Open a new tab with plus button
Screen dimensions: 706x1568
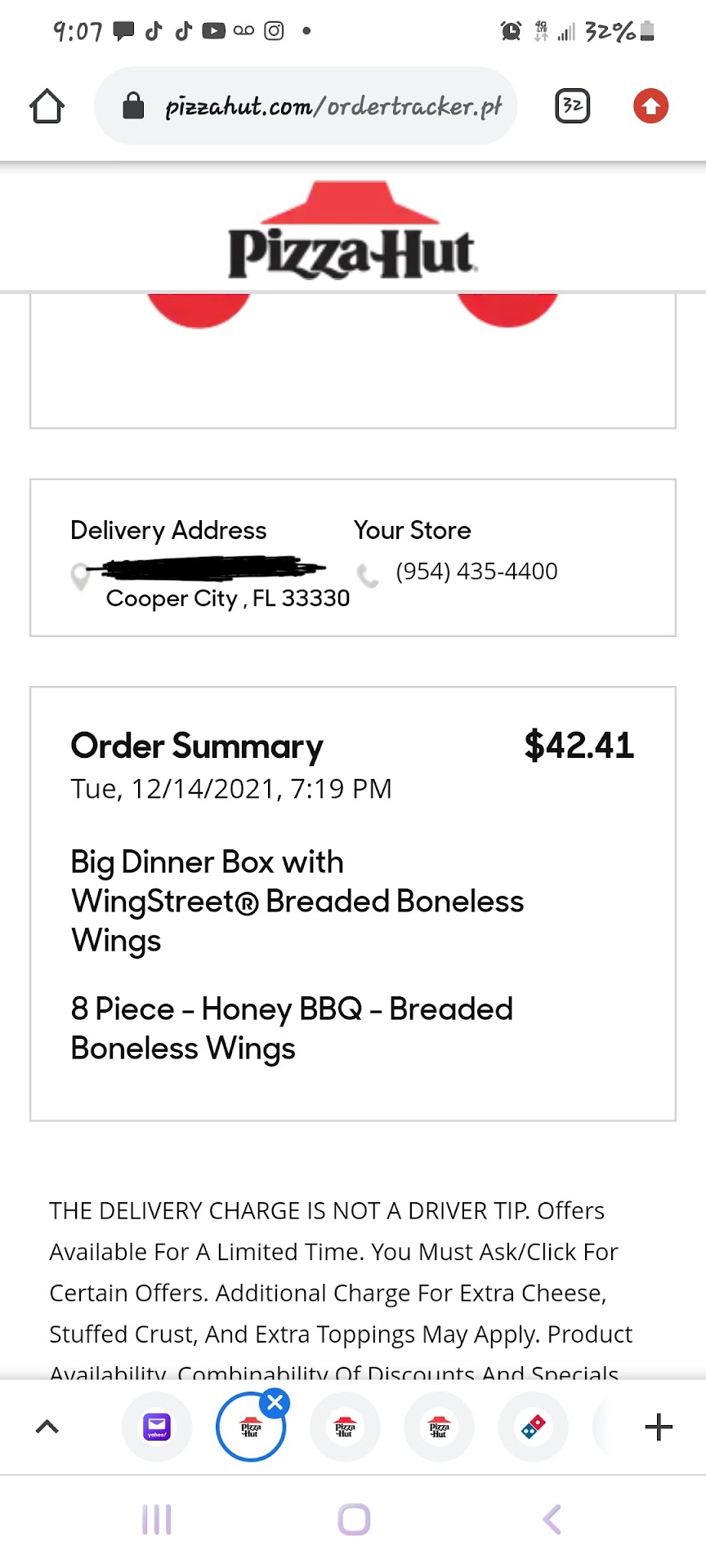[x=658, y=1427]
